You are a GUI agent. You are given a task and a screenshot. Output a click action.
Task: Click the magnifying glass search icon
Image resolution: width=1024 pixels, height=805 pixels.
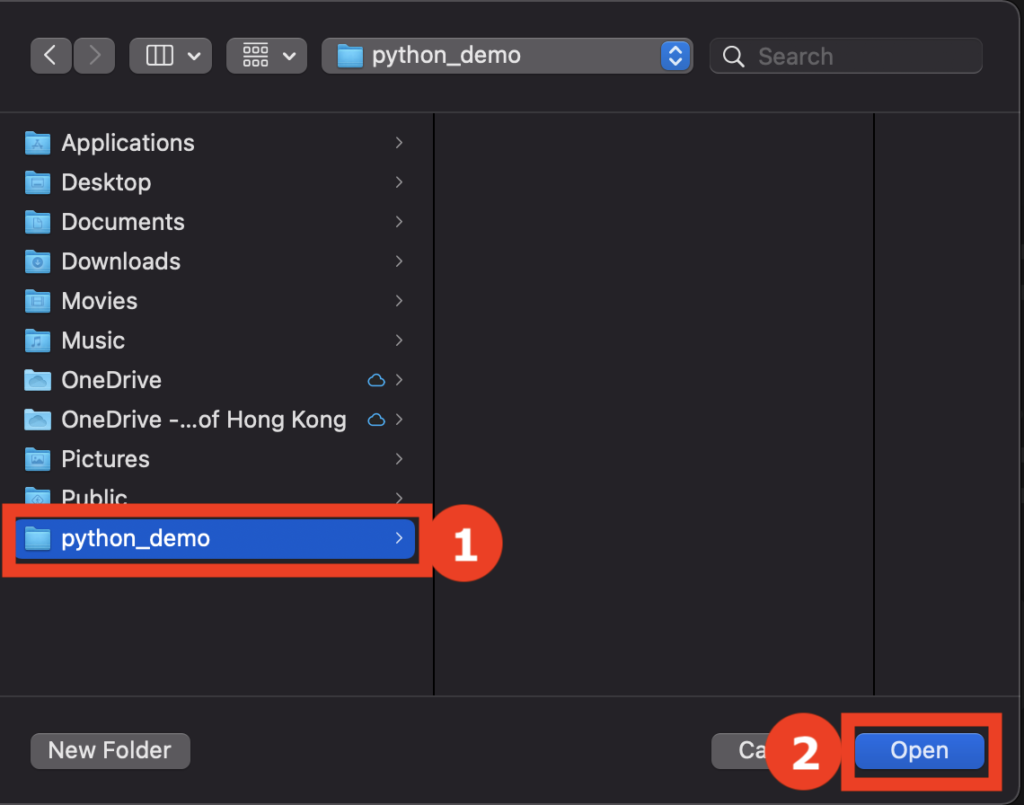click(733, 56)
